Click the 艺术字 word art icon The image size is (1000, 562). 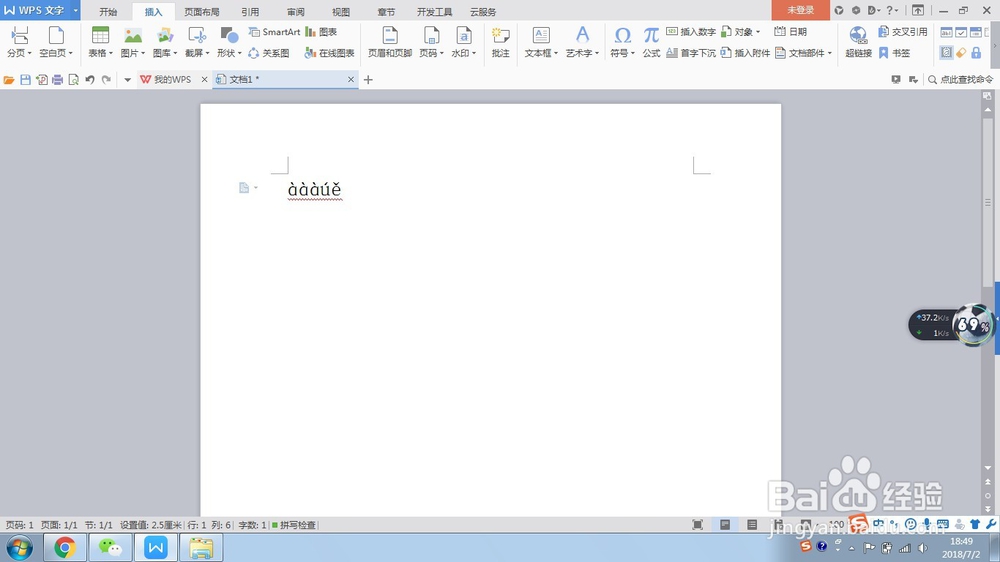click(x=582, y=35)
